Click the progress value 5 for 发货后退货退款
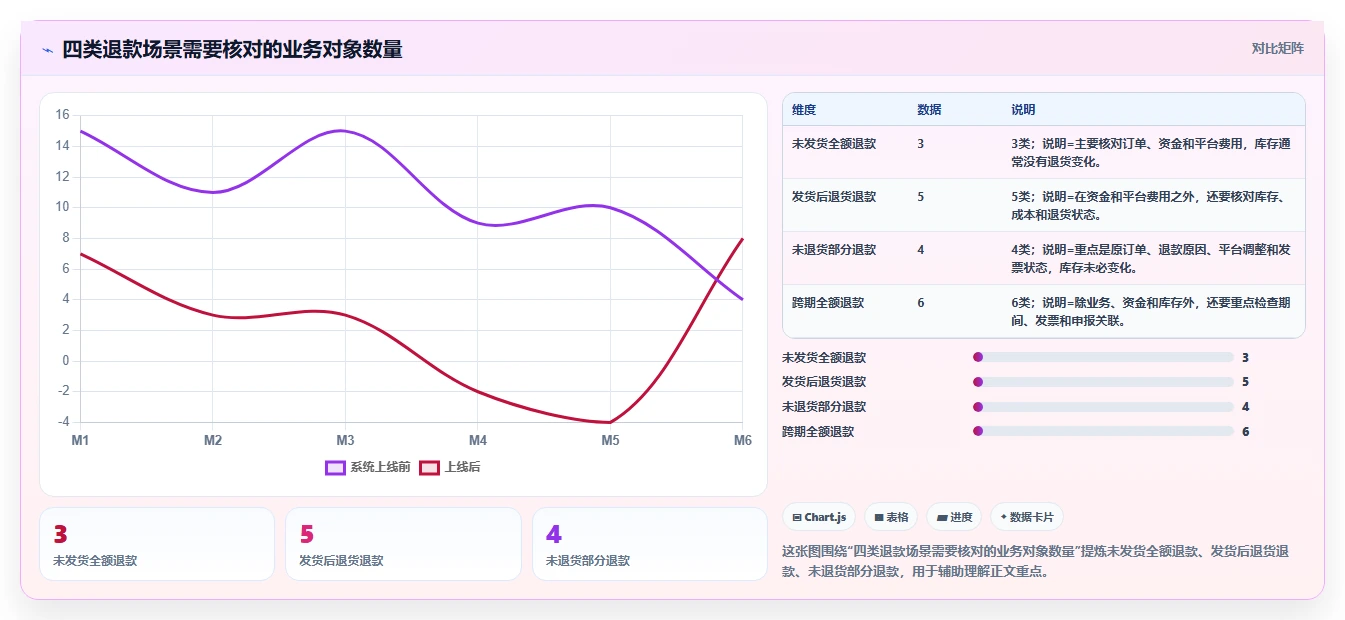Viewport: 1345px width, 620px height. pyautogui.click(x=1245, y=382)
